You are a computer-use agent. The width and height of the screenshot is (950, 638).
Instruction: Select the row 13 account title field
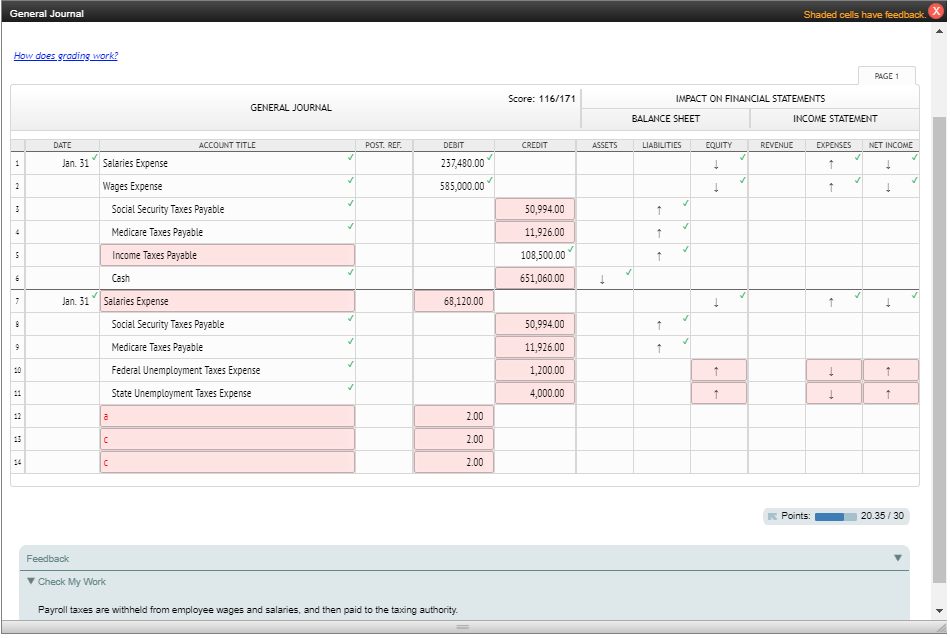(x=227, y=439)
